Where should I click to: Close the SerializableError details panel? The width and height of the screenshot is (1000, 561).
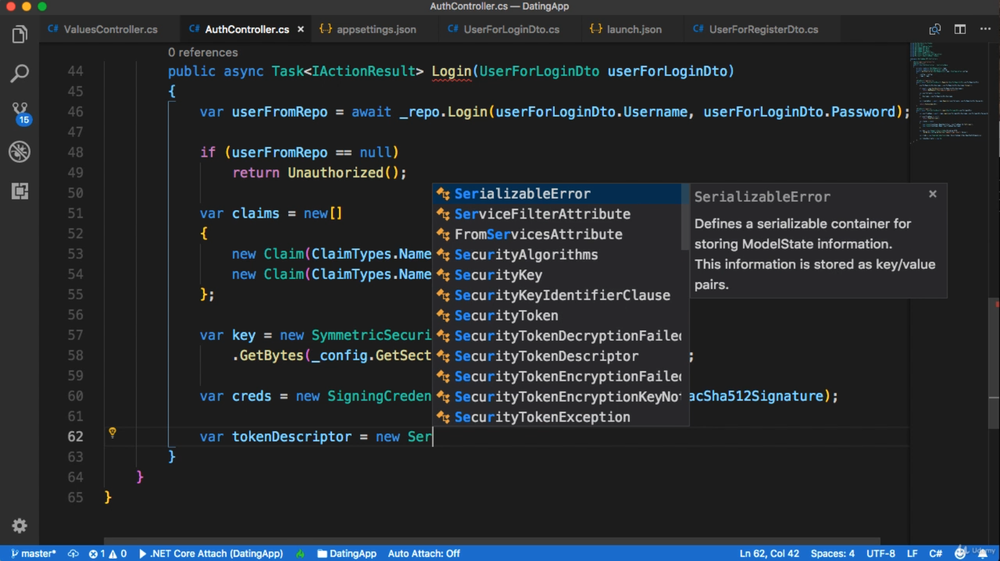point(932,194)
